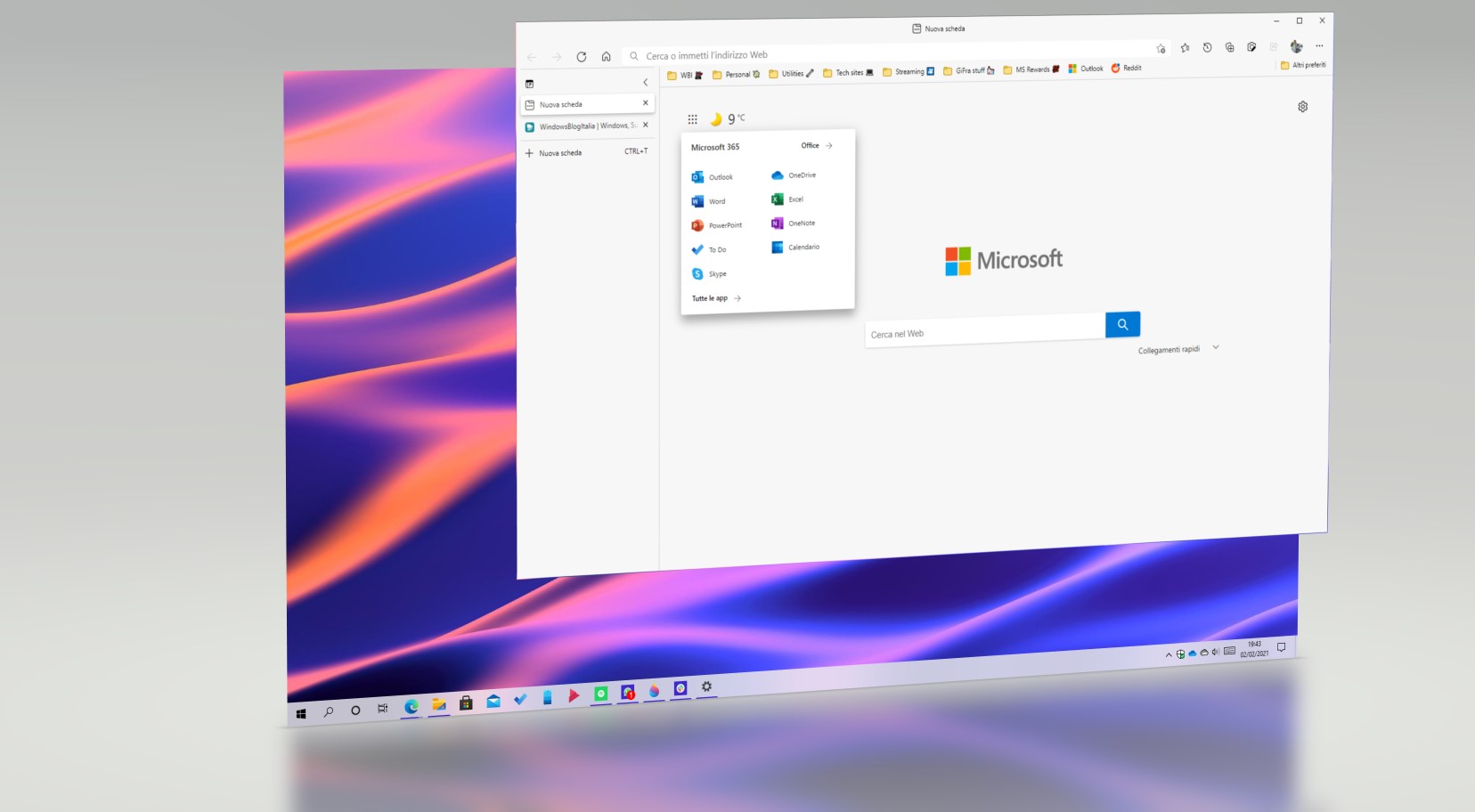Launch Calendario from Microsoft 365 panel
Viewport: 1475px width, 812px height.
click(x=795, y=247)
